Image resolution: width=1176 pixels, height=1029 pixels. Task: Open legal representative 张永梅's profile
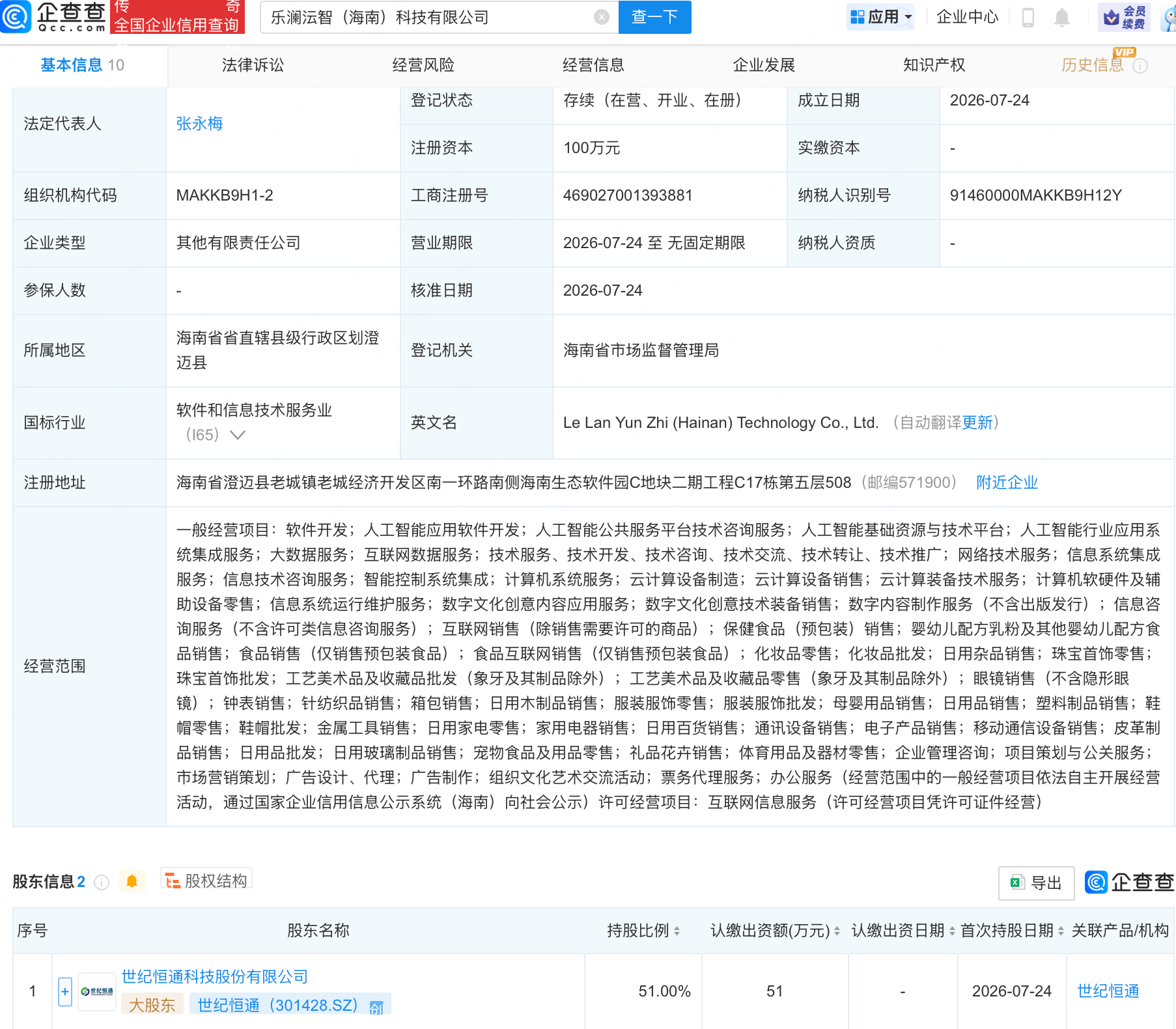[x=199, y=124]
